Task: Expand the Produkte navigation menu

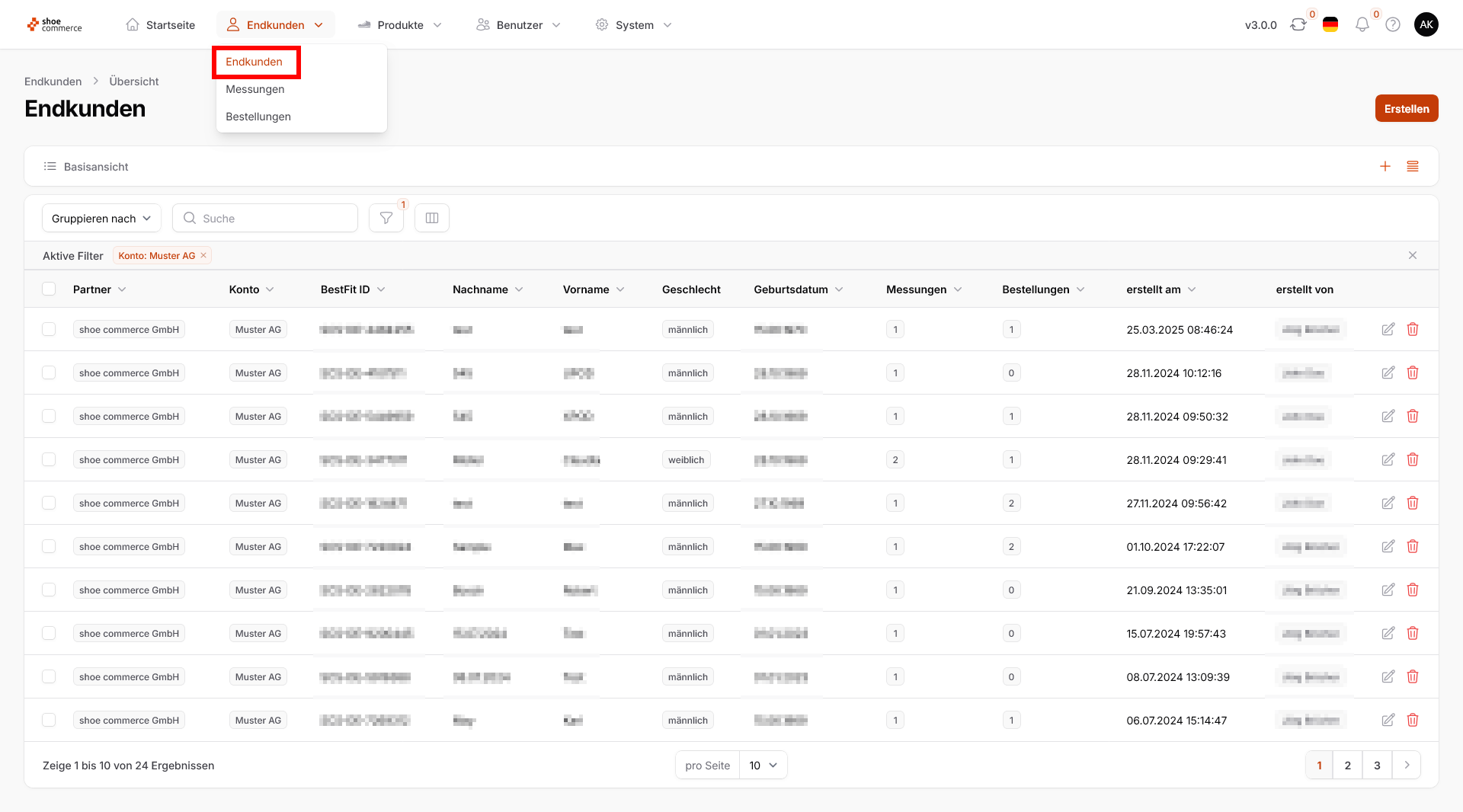Action: pos(400,25)
